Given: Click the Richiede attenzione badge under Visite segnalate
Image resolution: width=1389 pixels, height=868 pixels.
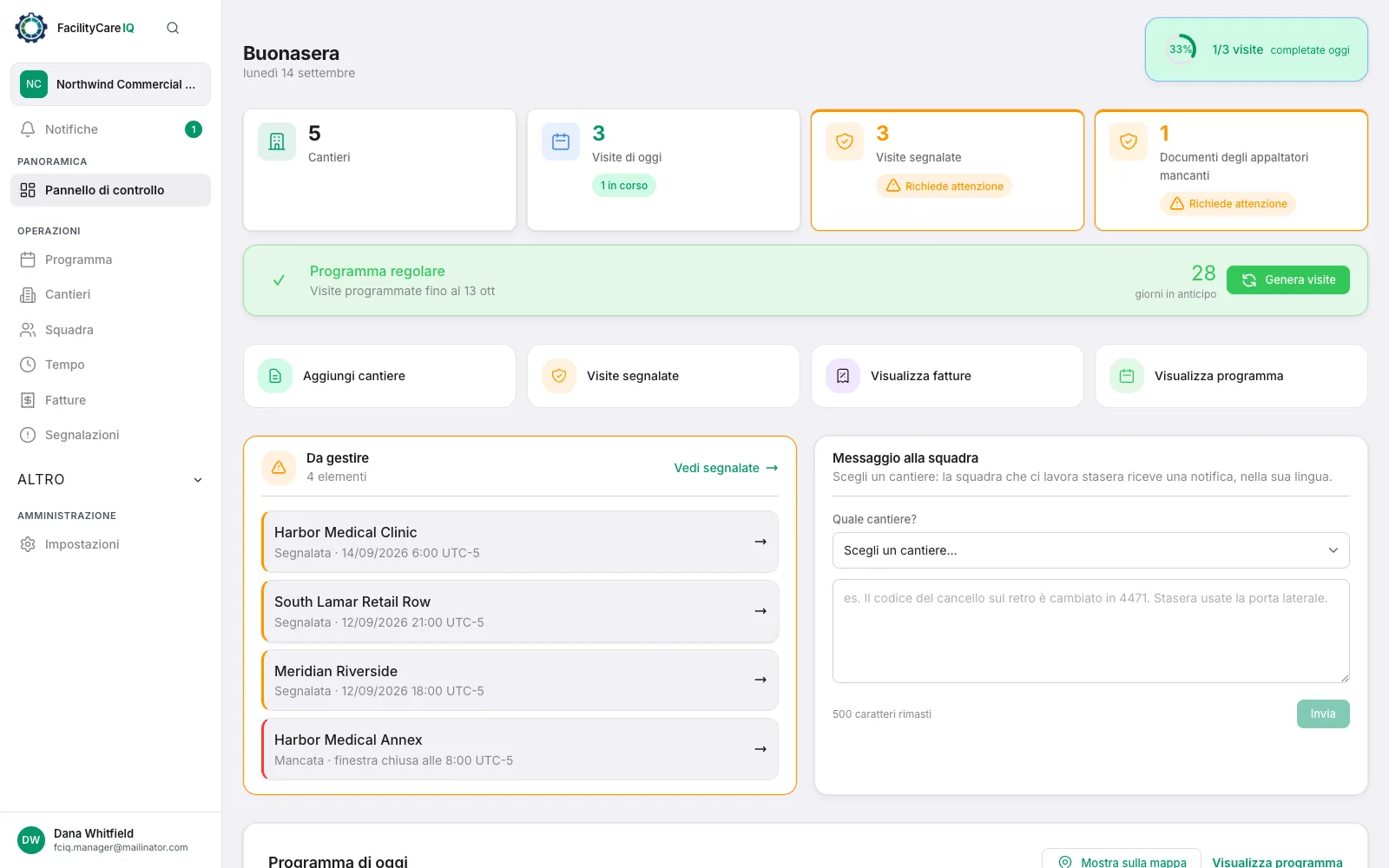Looking at the screenshot, I should [944, 186].
